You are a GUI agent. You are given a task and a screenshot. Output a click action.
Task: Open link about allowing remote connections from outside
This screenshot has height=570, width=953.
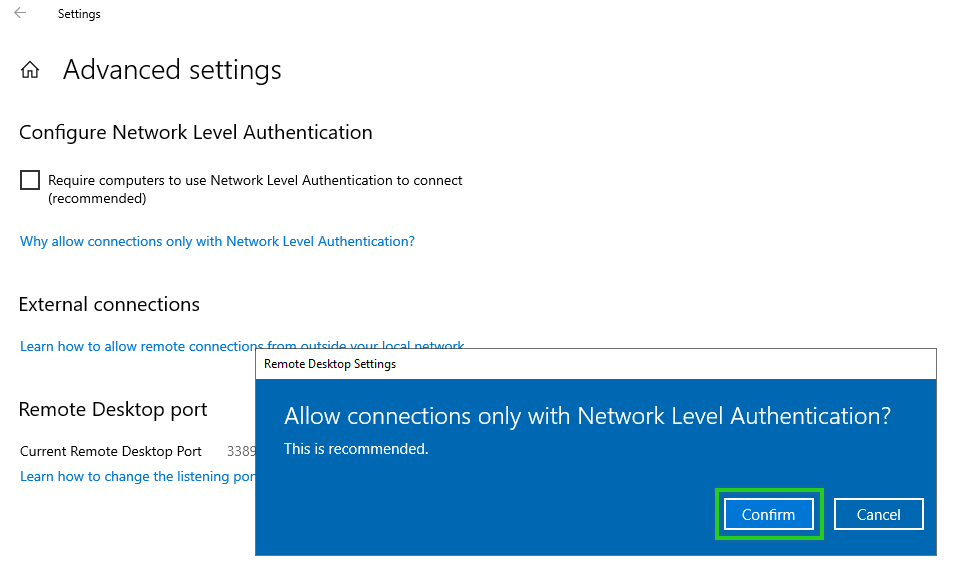(140, 346)
